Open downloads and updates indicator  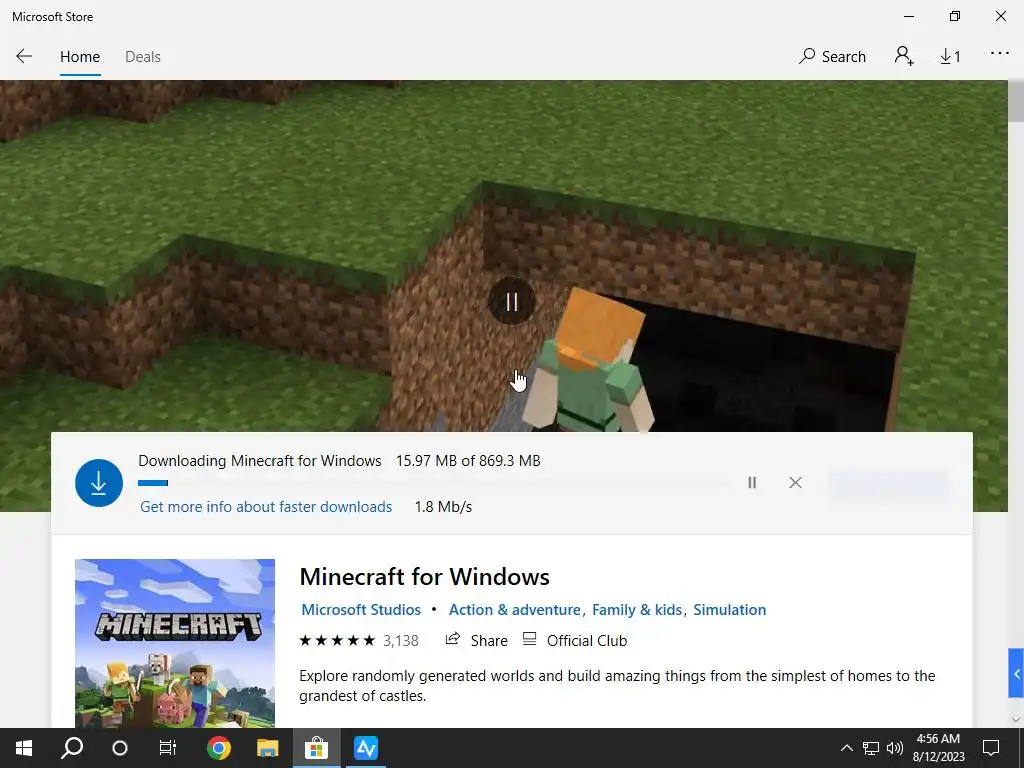pos(950,57)
